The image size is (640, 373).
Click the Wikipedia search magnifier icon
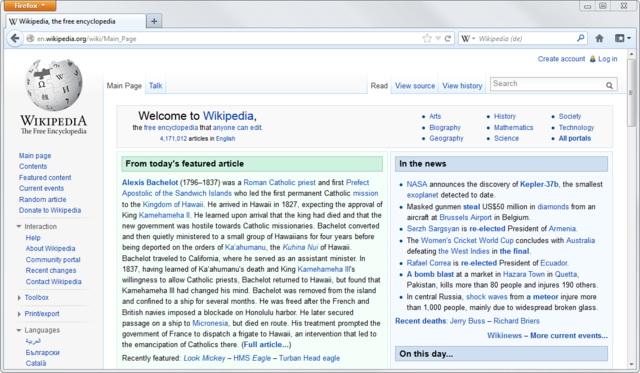609,85
